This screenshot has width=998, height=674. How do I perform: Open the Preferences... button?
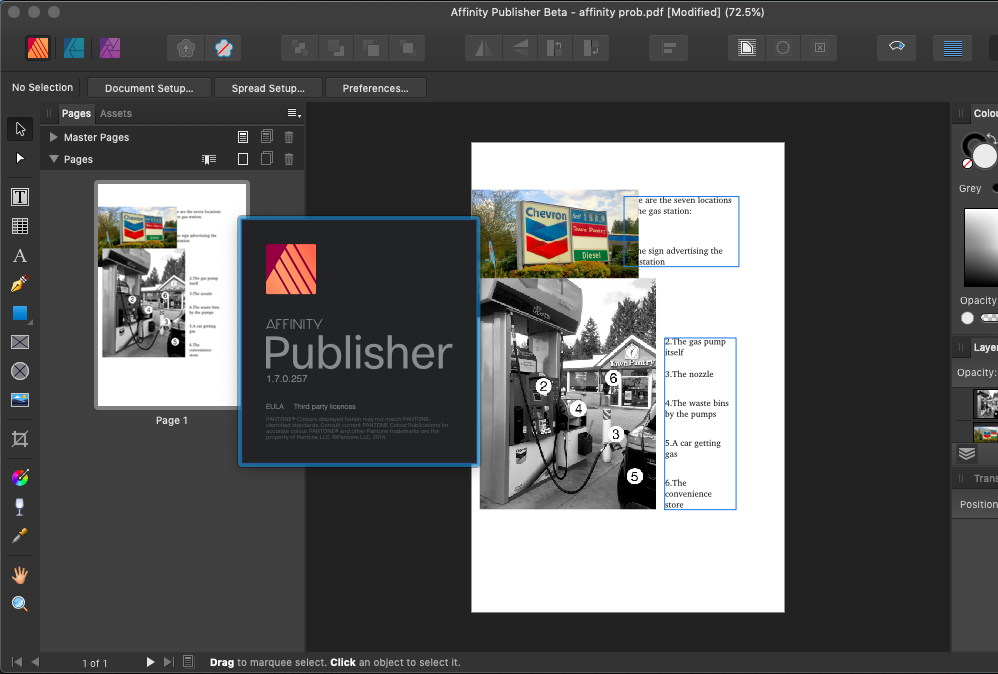pos(376,88)
